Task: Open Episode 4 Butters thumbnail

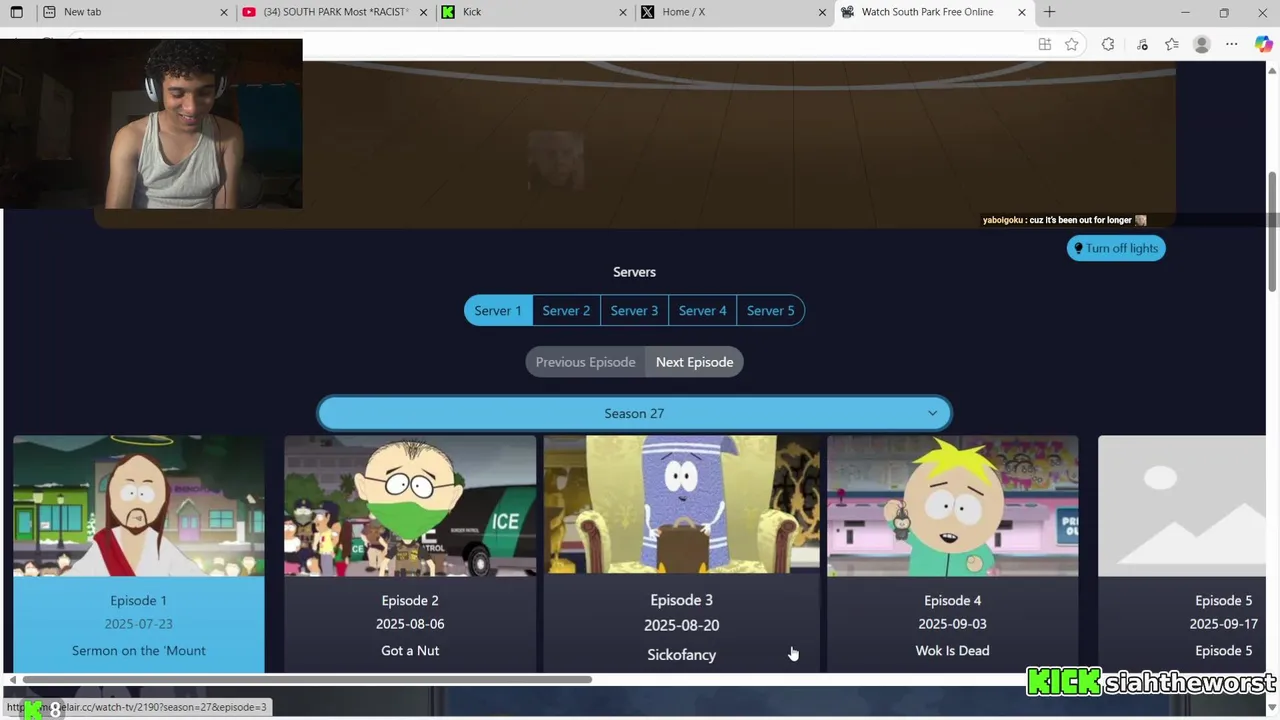Action: click(953, 506)
